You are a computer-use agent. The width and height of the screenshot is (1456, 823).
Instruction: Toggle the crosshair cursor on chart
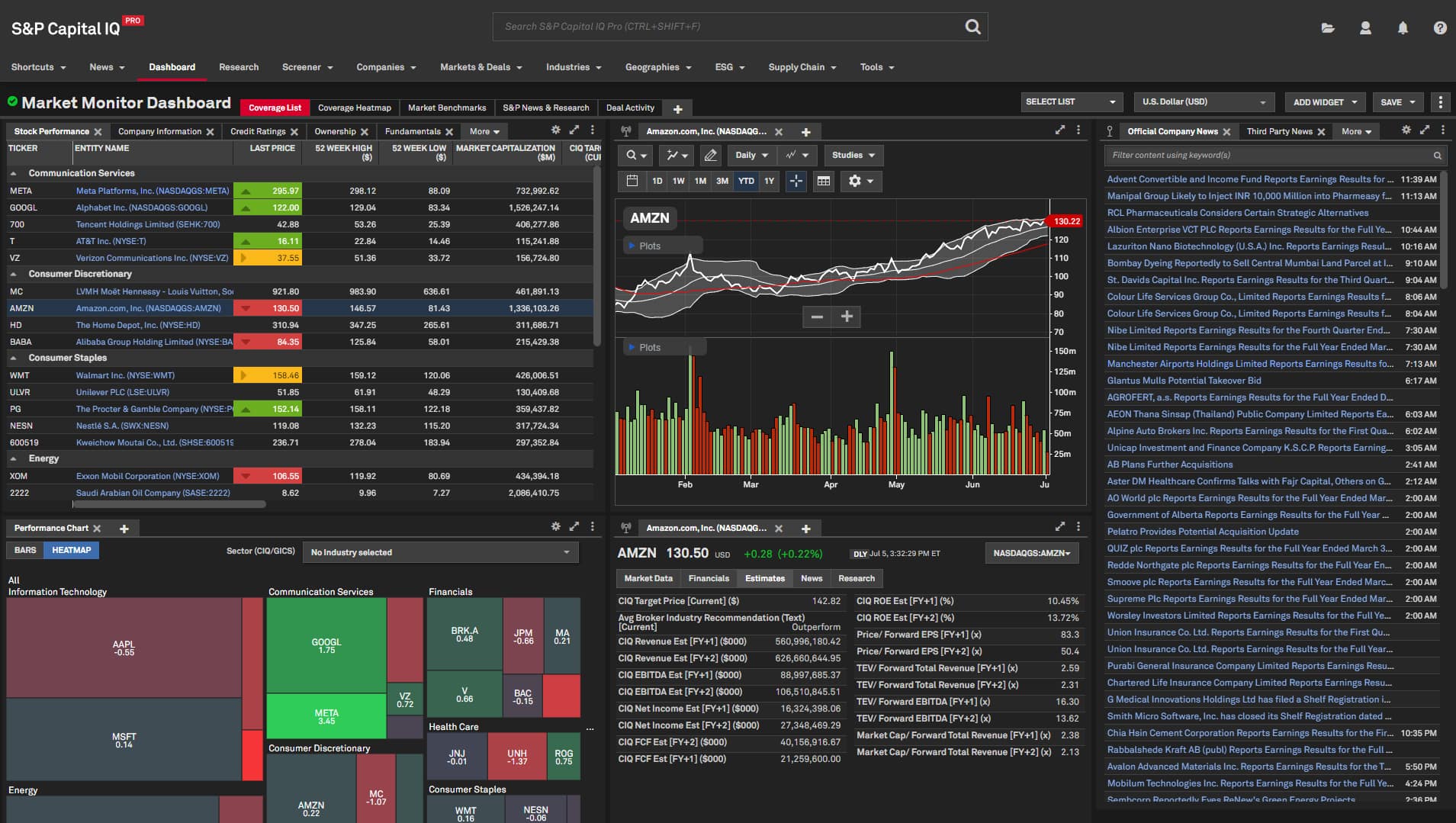point(795,181)
